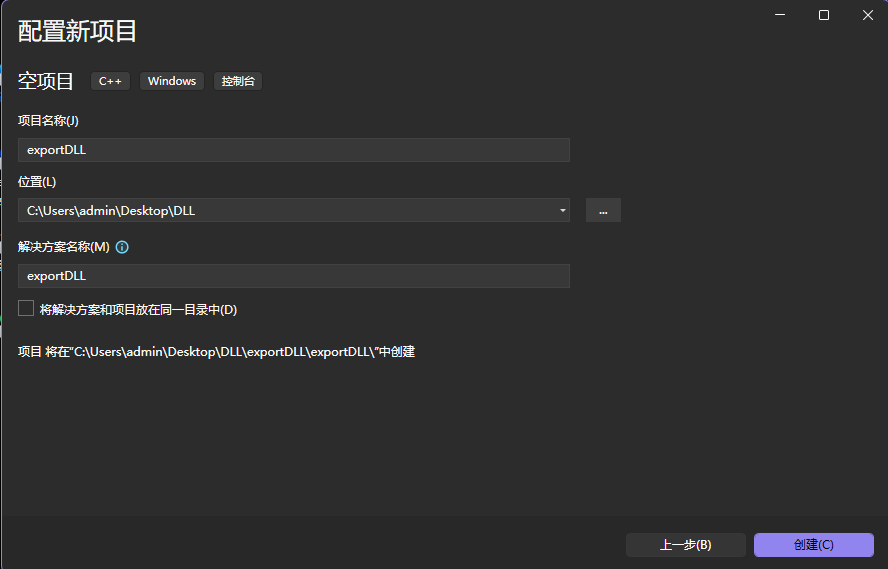Image resolution: width=888 pixels, height=569 pixels.
Task: Minimize the dialog window
Action: click(x=780, y=15)
